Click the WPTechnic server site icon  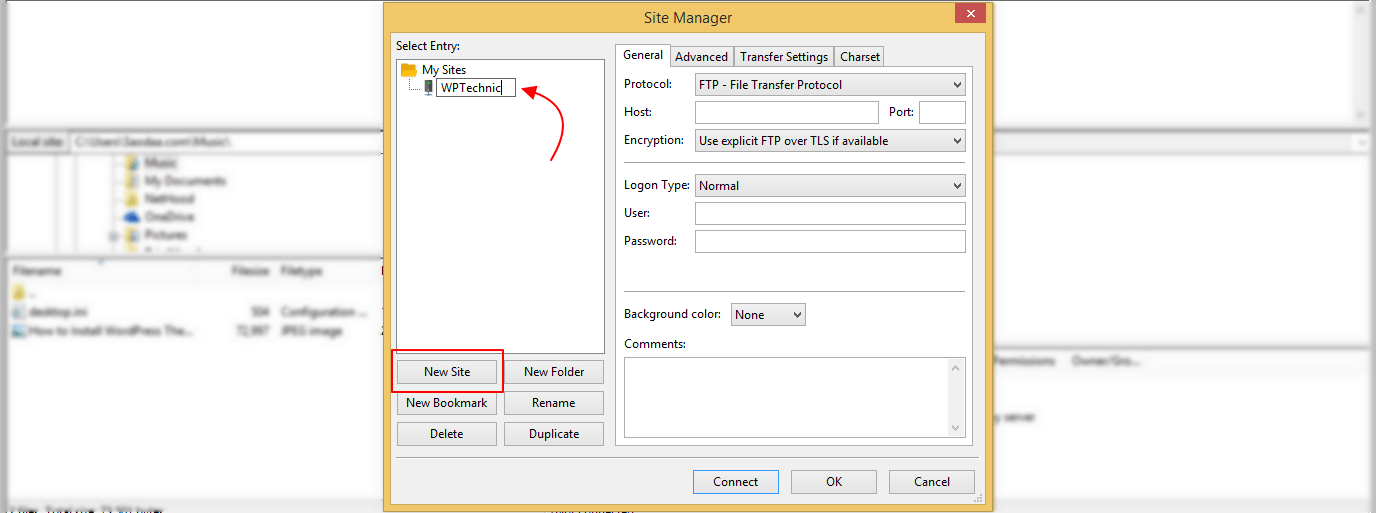point(428,88)
